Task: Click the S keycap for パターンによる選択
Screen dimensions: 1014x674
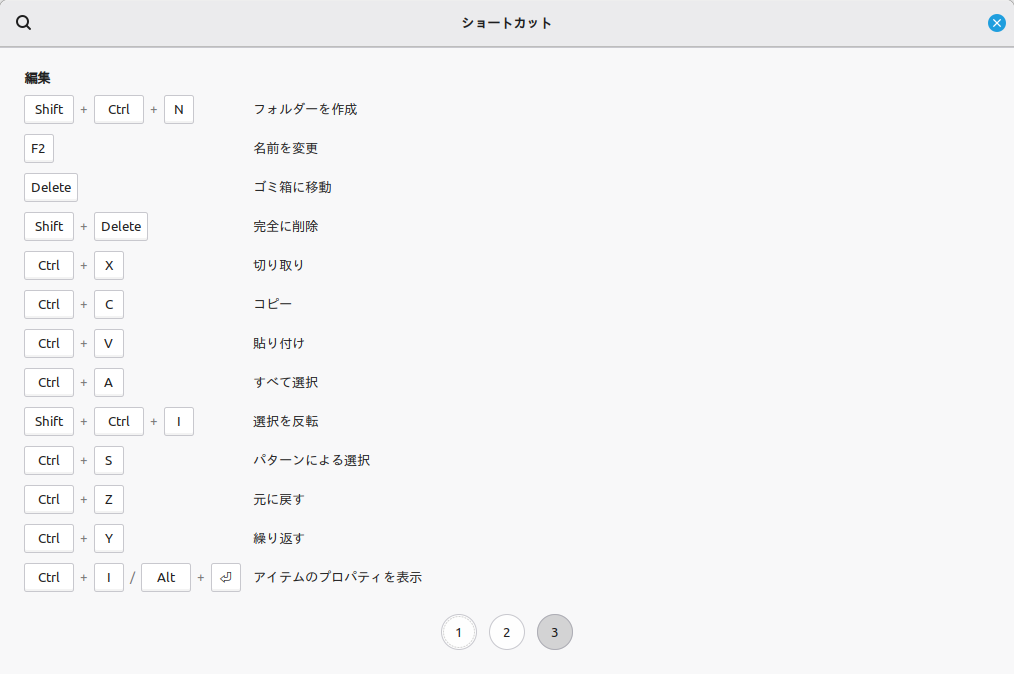Action: pyautogui.click(x=109, y=460)
